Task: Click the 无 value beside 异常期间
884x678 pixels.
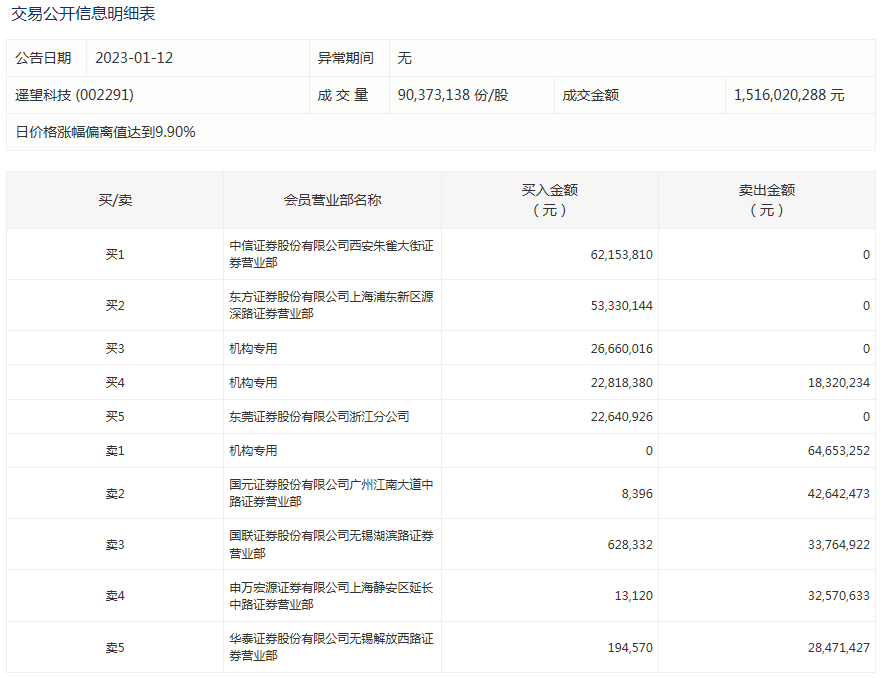Action: (404, 58)
